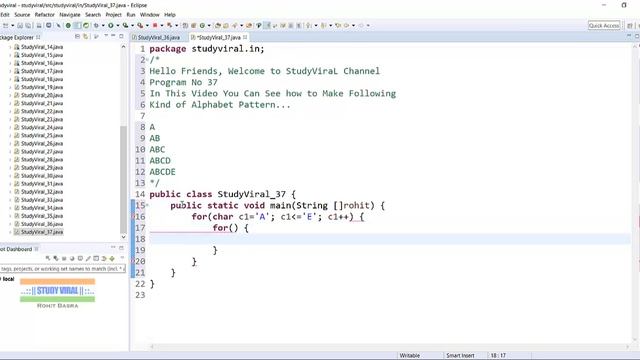Minimize the Boot Dashboard panel
640x360 pixels.
pyautogui.click(x=113, y=247)
